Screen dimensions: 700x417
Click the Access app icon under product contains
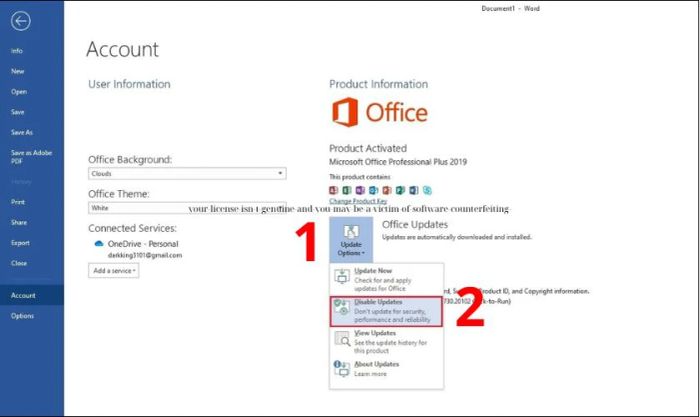(333, 190)
